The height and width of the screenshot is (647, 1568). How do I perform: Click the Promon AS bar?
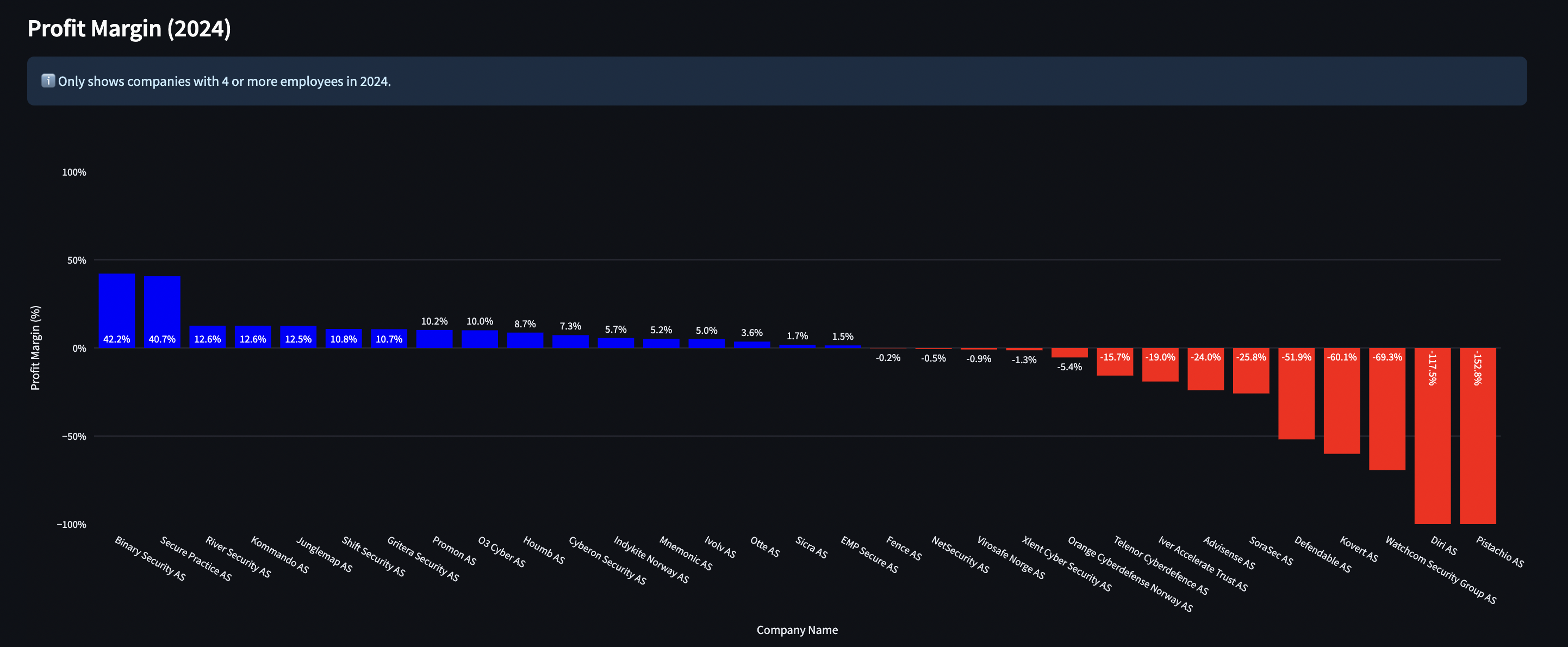(x=434, y=339)
